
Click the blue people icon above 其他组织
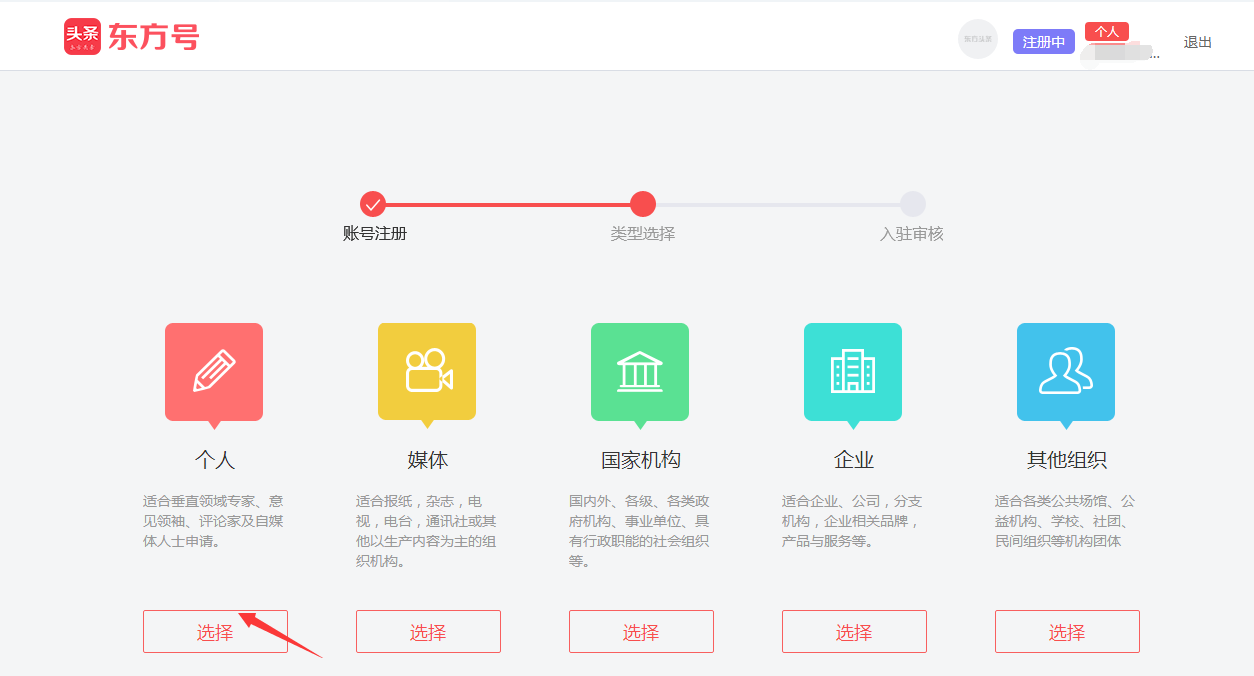pyautogui.click(x=1066, y=371)
